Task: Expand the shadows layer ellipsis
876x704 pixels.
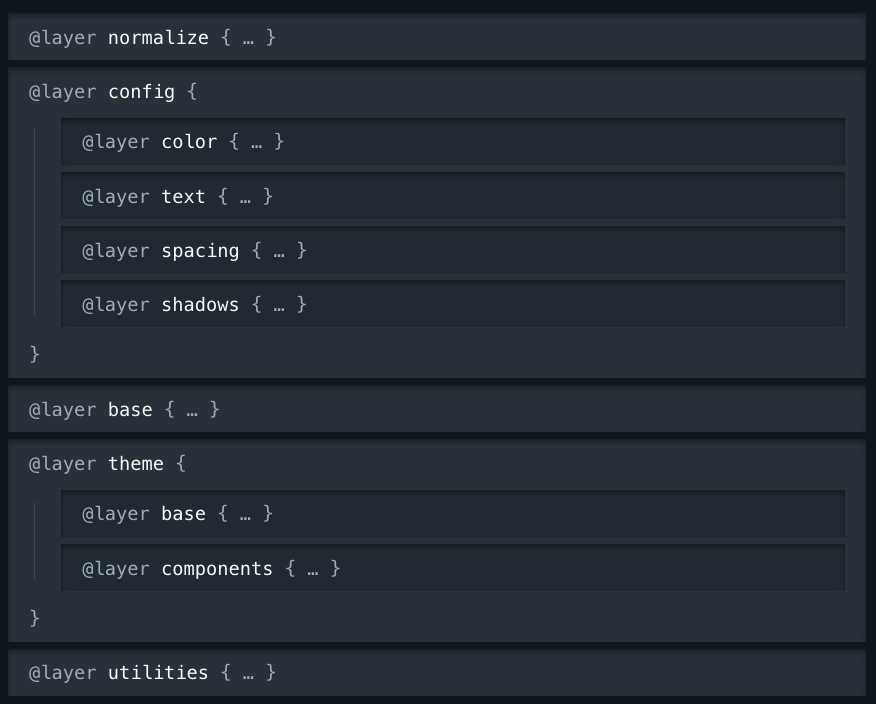Action: [x=279, y=305]
